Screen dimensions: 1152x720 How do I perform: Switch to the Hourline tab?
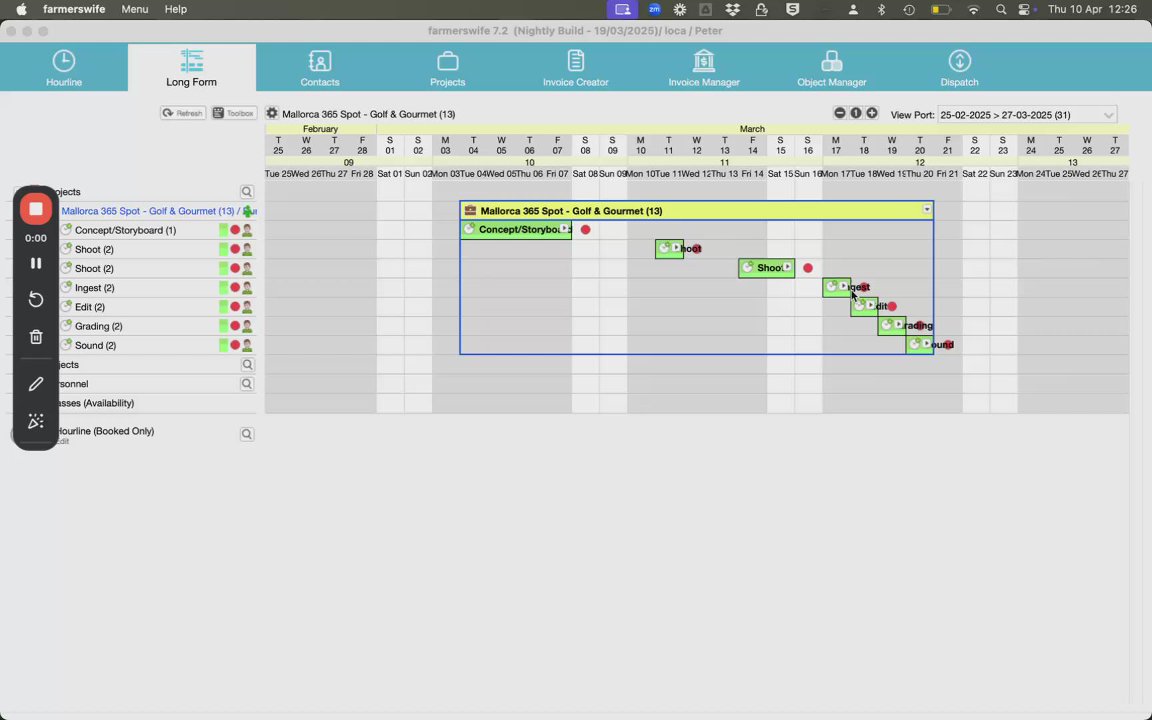pyautogui.click(x=64, y=68)
